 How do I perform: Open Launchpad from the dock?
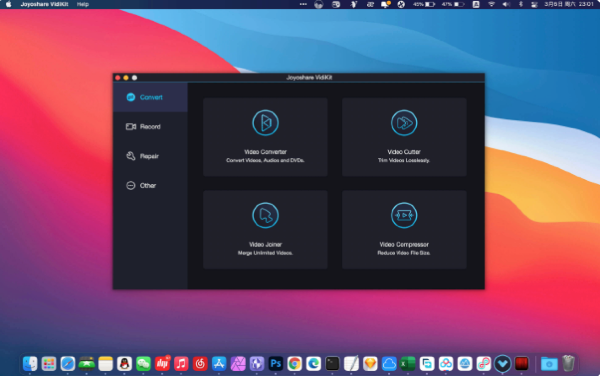49,363
